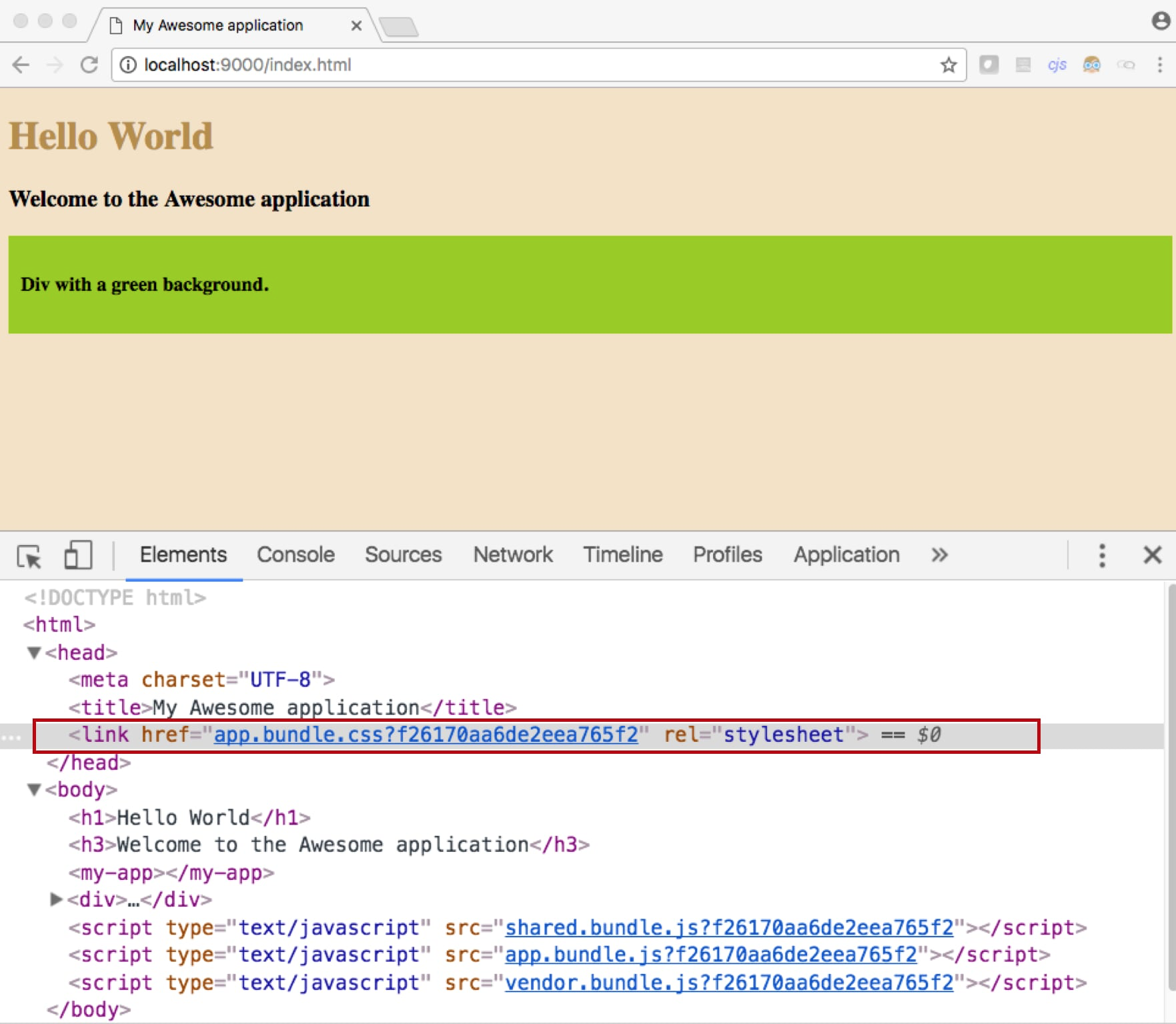1176x1024 pixels.
Task: Follow the vendor.bundle.js script link
Action: (x=729, y=983)
